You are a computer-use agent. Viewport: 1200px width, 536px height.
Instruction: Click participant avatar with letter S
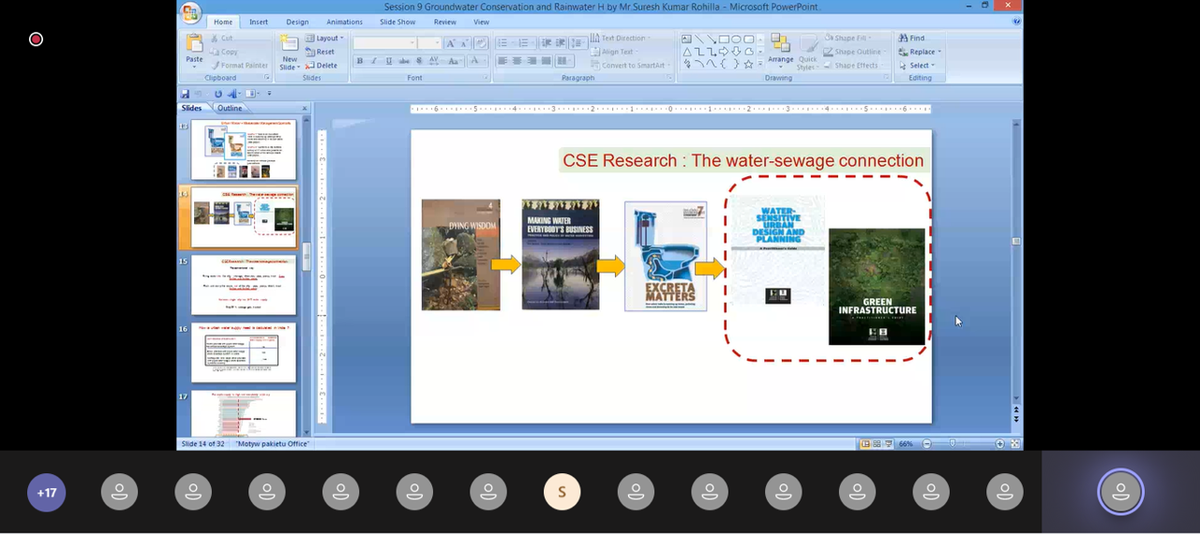pyautogui.click(x=562, y=492)
